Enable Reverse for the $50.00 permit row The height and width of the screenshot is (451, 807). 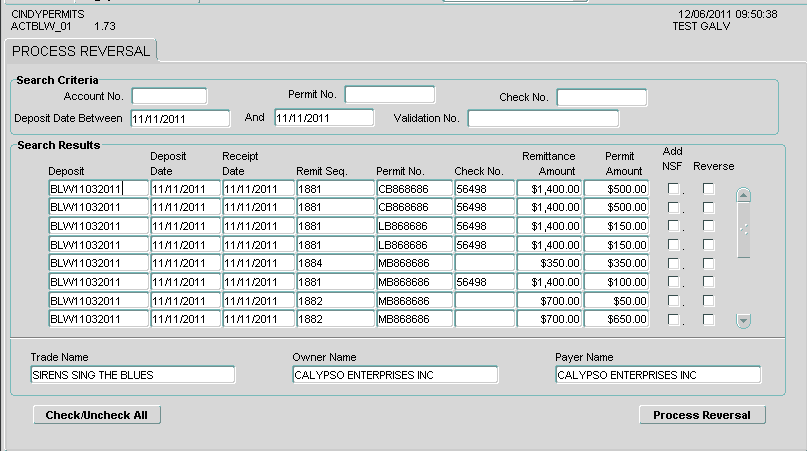709,300
